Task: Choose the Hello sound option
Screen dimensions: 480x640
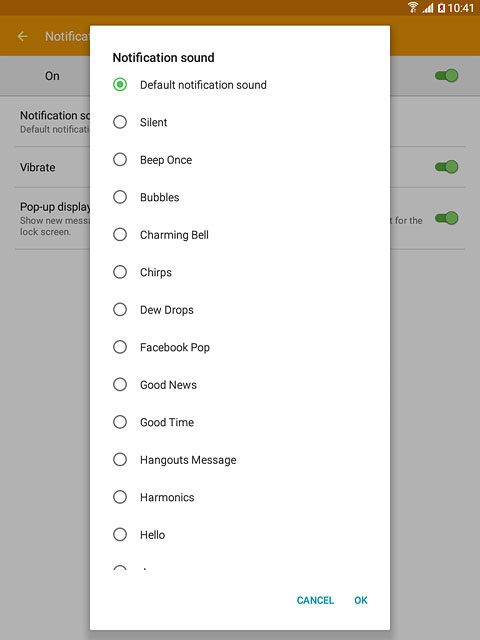Action: [120, 535]
